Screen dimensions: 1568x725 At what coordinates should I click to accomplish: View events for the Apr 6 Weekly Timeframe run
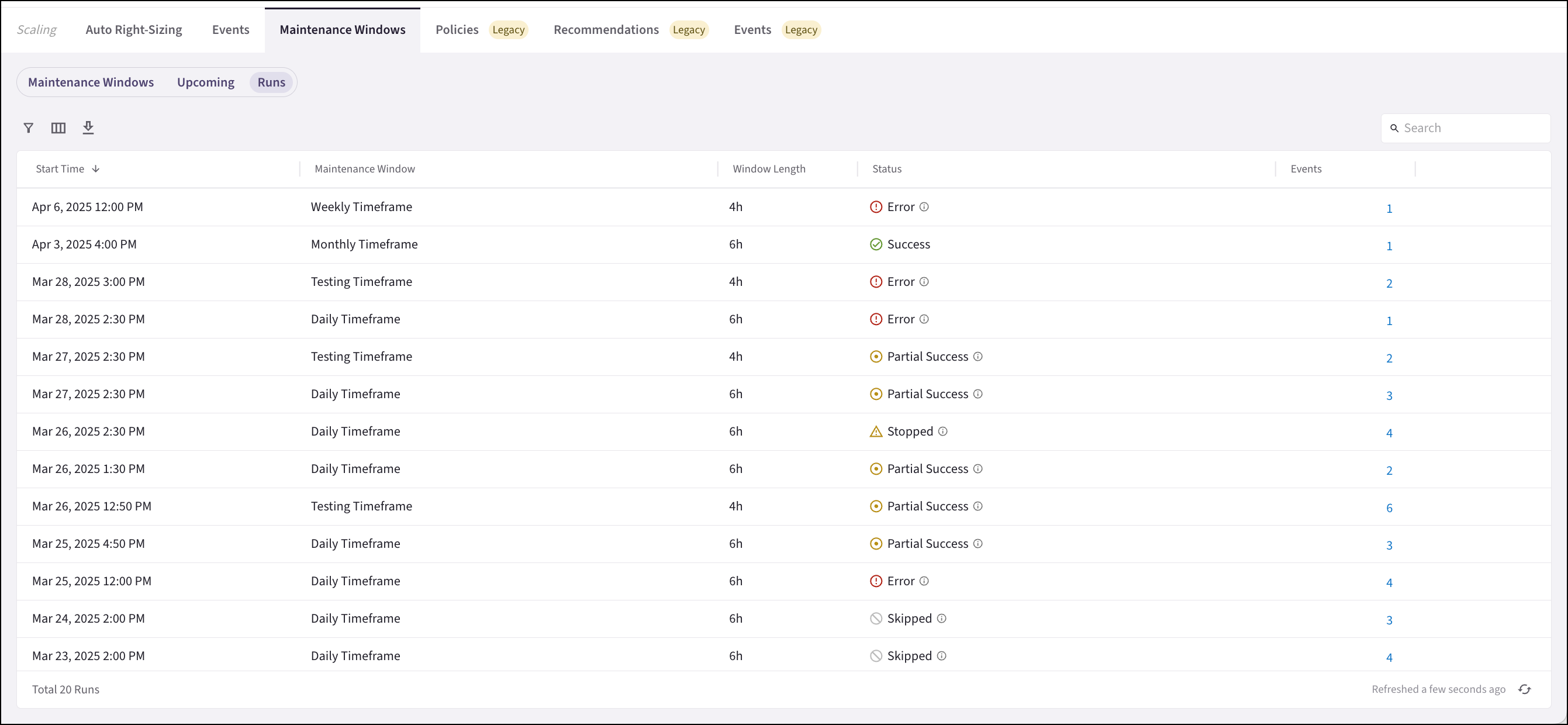tap(1390, 208)
